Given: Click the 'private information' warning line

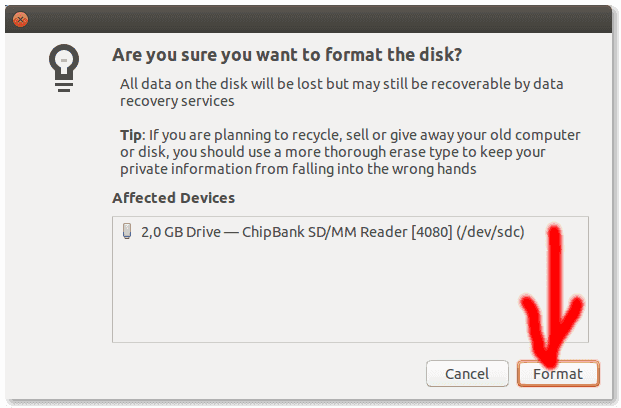Looking at the screenshot, I should pyautogui.click(x=298, y=169).
